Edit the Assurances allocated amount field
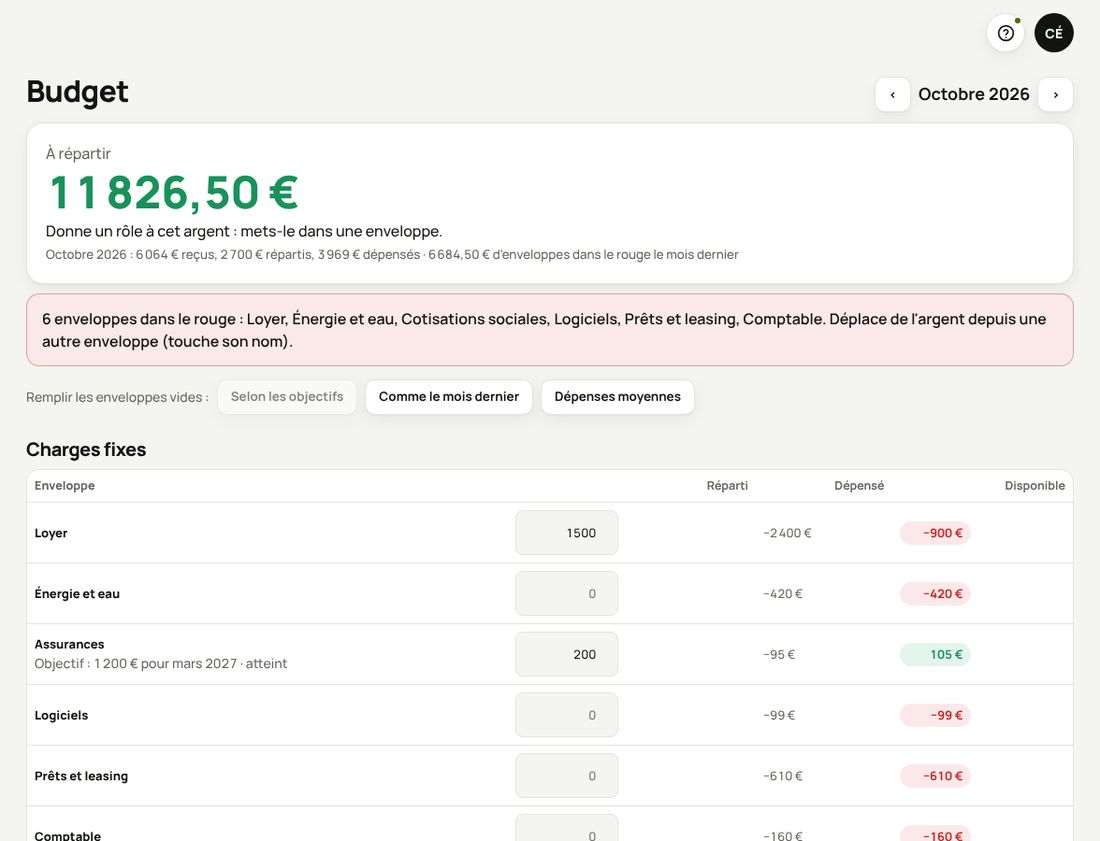This screenshot has height=841, width=1100. point(567,654)
